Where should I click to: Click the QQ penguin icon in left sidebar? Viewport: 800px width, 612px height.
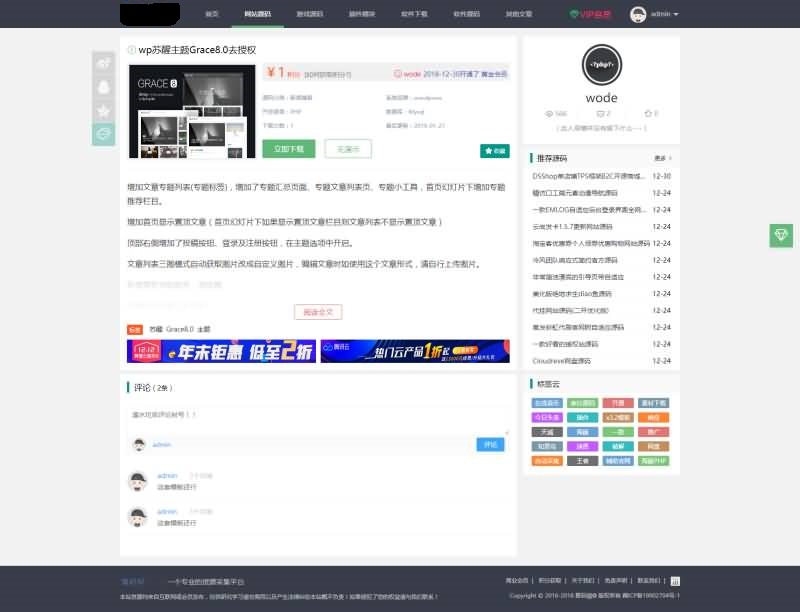coord(104,87)
